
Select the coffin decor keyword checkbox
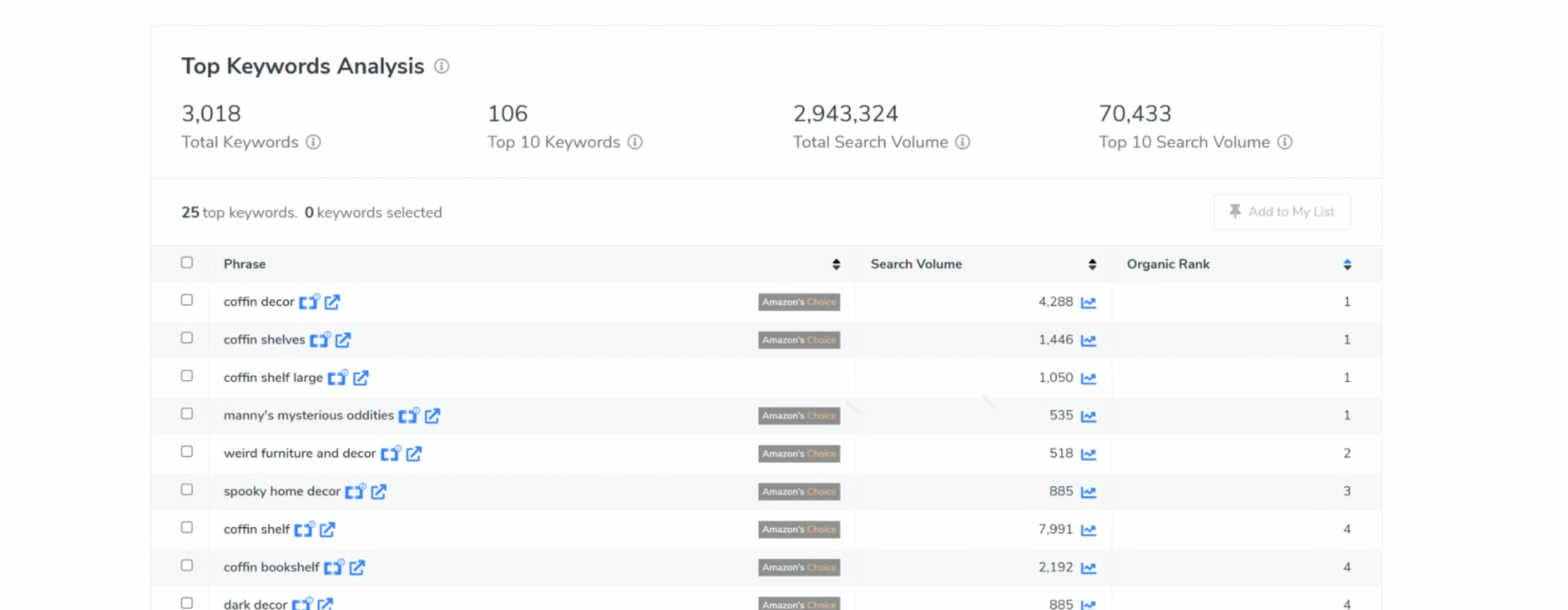(187, 300)
